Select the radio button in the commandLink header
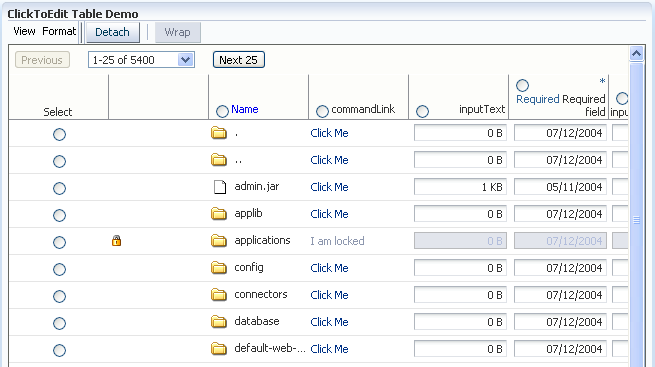 pyautogui.click(x=322, y=111)
